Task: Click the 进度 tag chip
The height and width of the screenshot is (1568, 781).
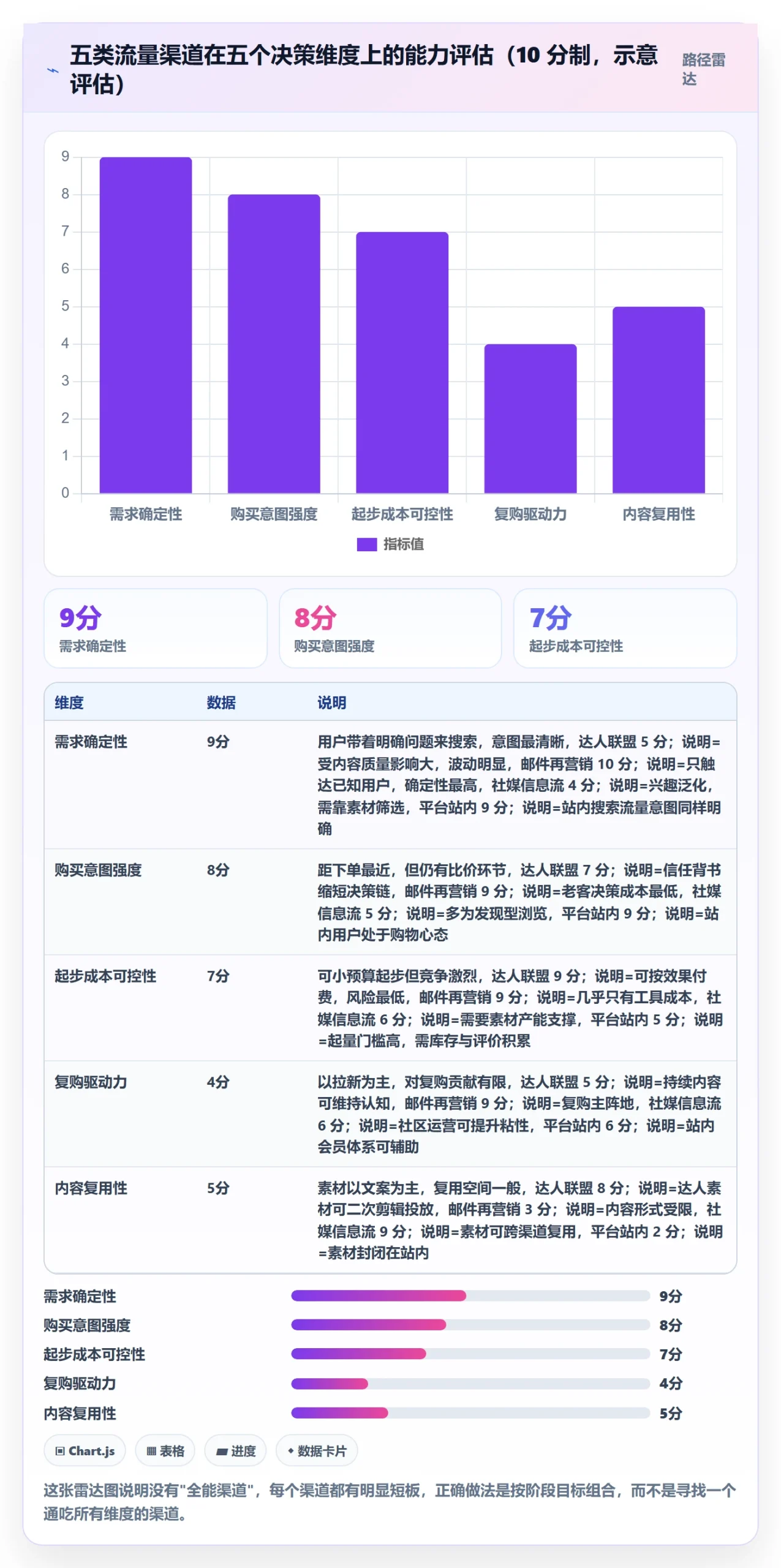Action: coord(236,1451)
